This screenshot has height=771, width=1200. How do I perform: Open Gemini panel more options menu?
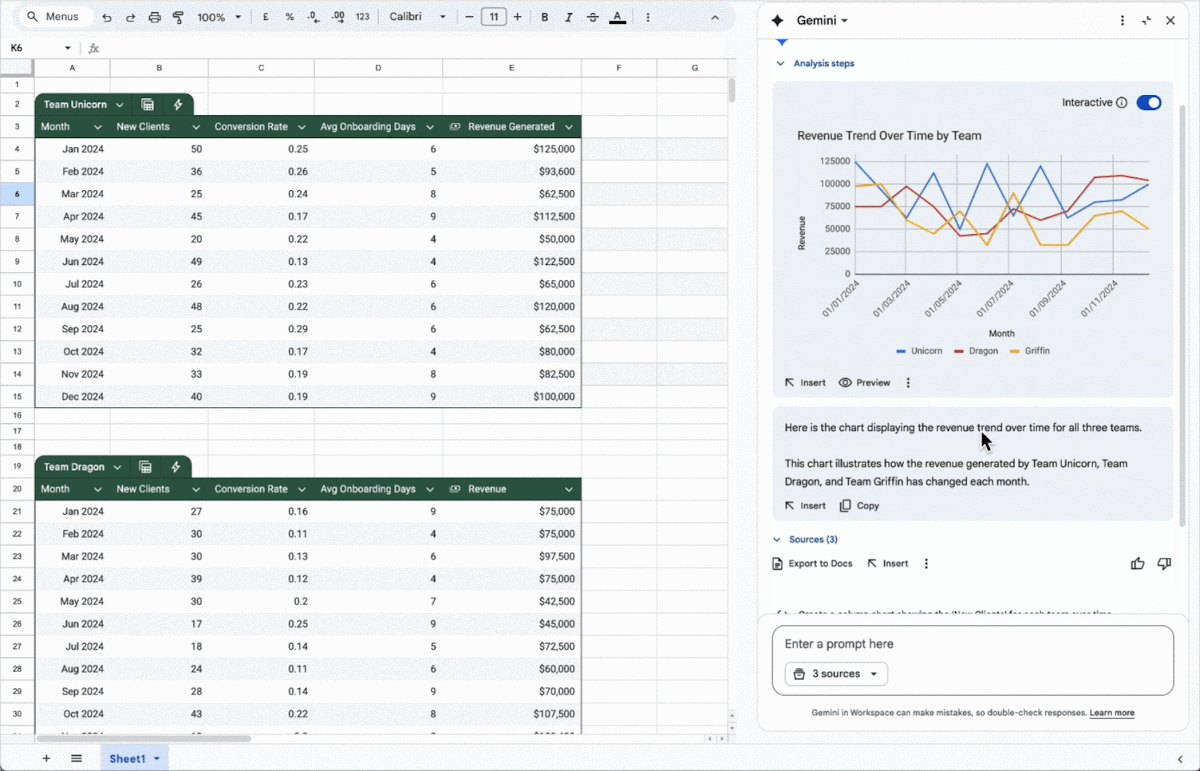pos(1123,20)
